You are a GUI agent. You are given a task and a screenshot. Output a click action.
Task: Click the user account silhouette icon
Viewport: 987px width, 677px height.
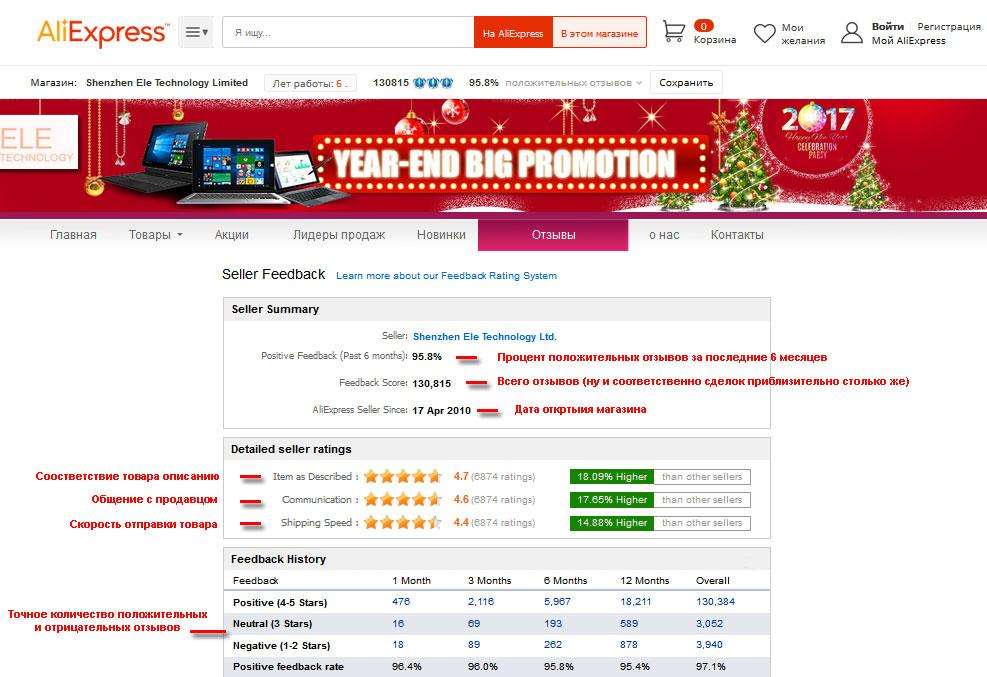pyautogui.click(x=852, y=33)
